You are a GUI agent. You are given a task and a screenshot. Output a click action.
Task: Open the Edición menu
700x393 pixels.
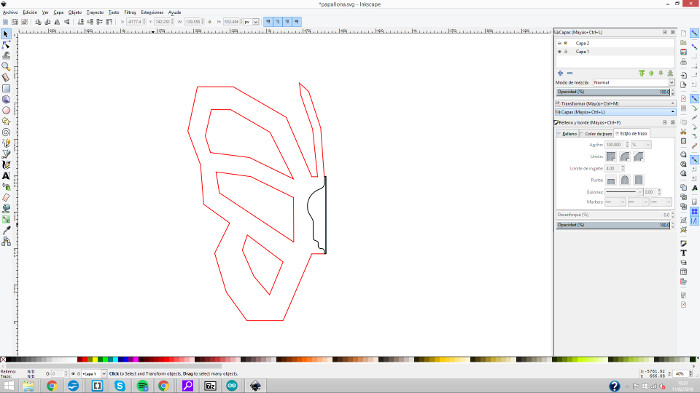pyautogui.click(x=30, y=13)
